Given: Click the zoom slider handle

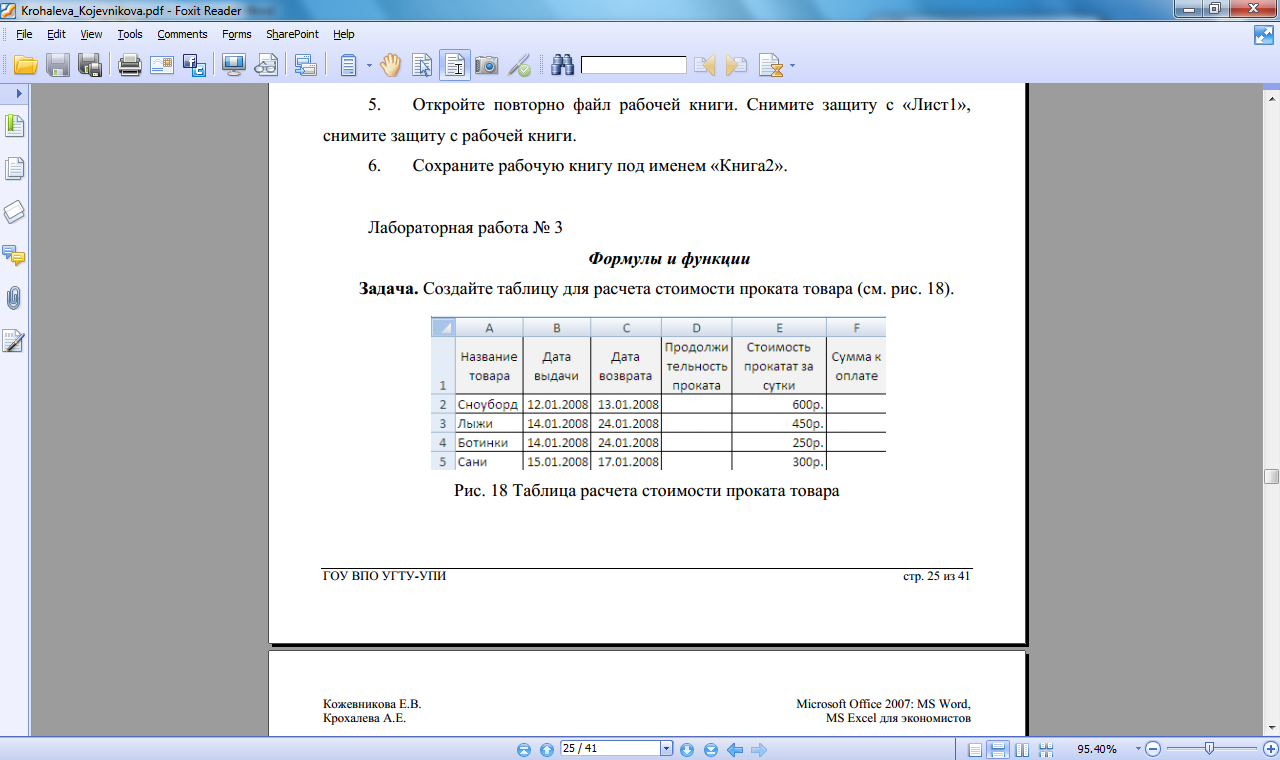Looking at the screenshot, I should coord(1210,748).
